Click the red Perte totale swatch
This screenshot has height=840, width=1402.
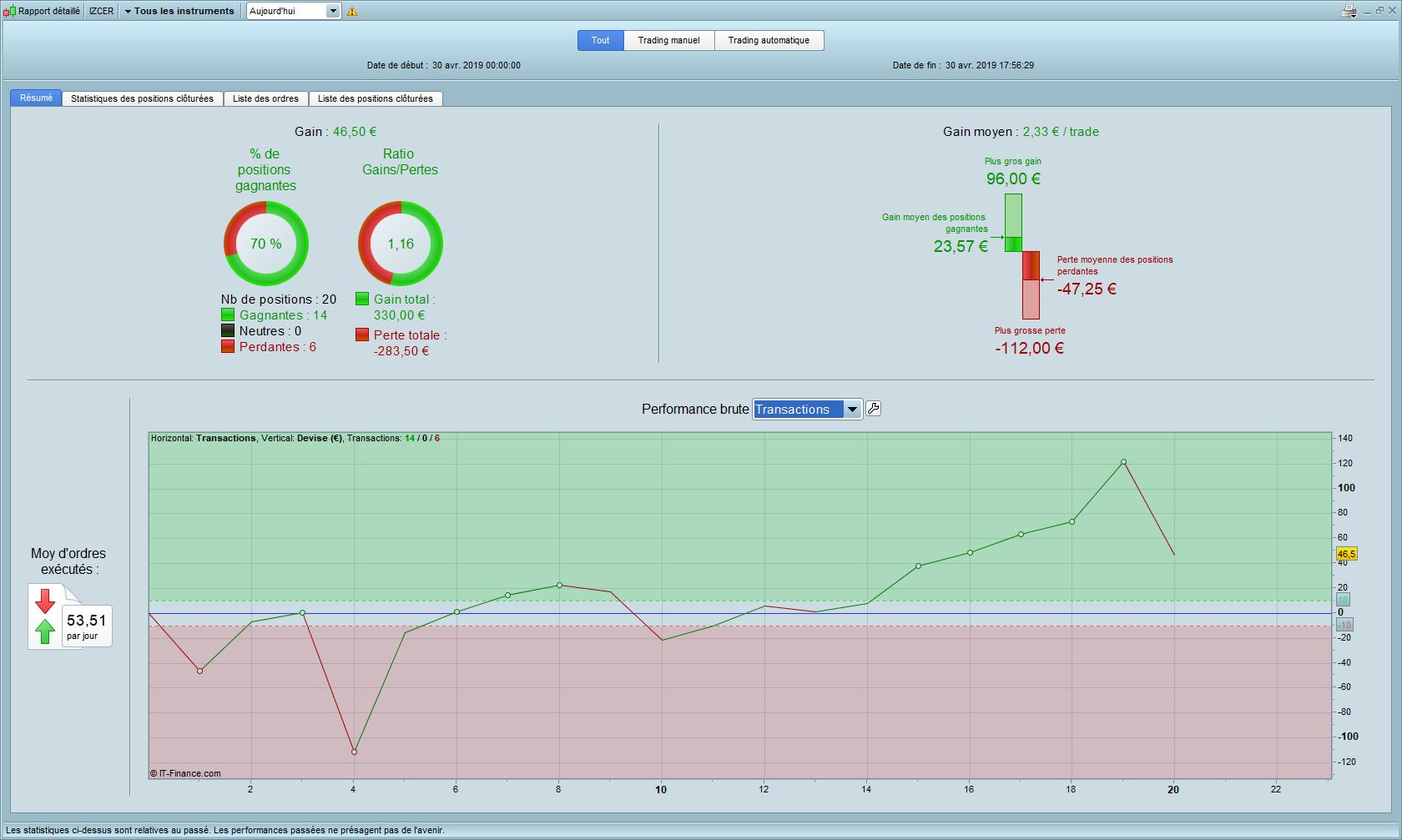pos(362,334)
